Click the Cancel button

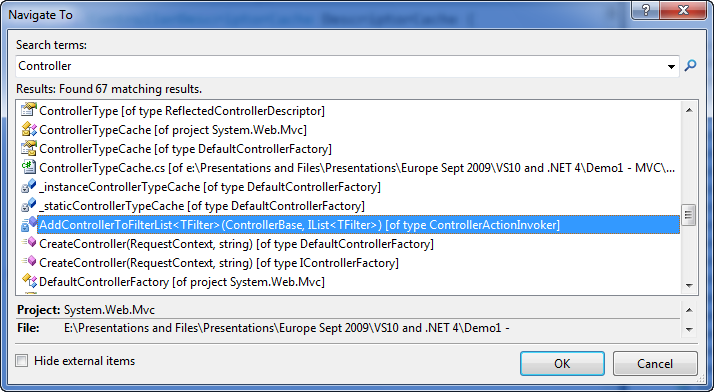(655, 363)
